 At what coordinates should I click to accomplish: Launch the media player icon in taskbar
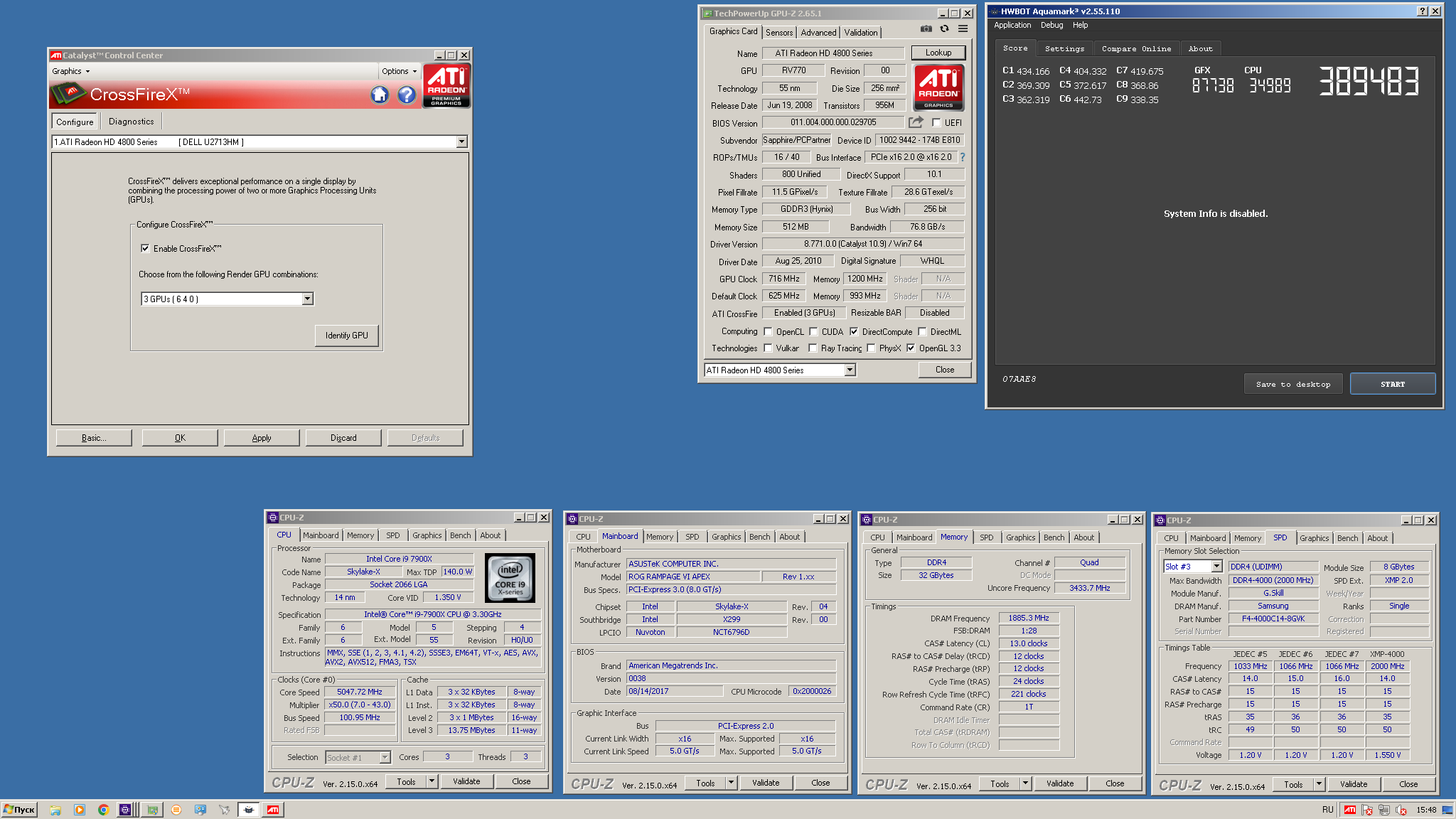(79, 810)
